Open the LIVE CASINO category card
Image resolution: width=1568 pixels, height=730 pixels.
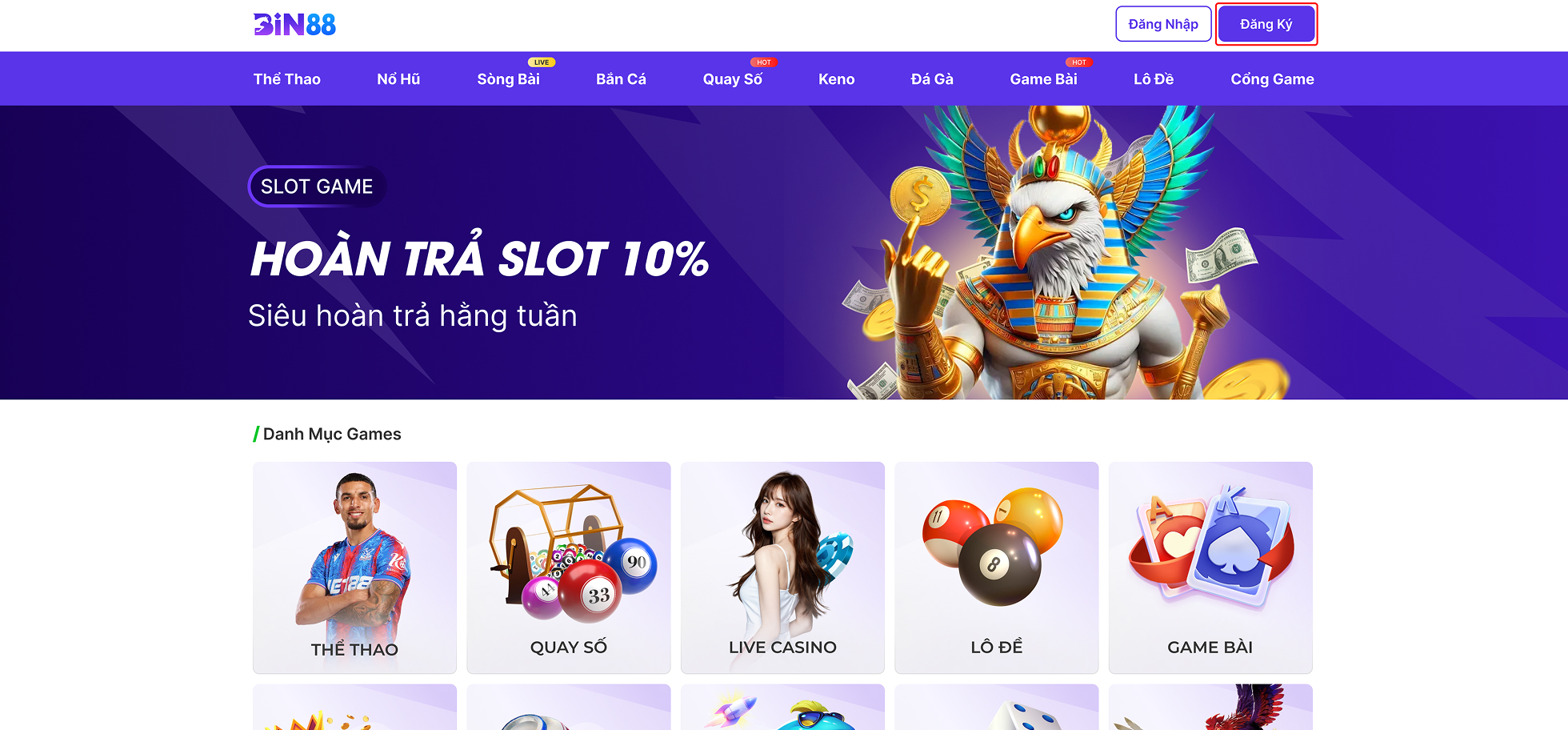tap(782, 568)
